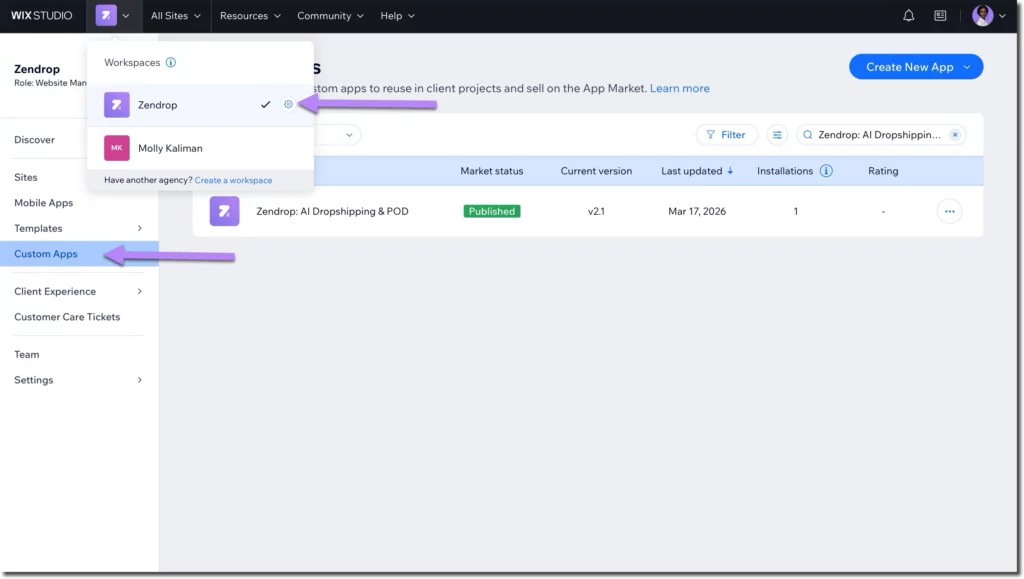
Task: Click the Workspaces info icon
Action: [170, 63]
